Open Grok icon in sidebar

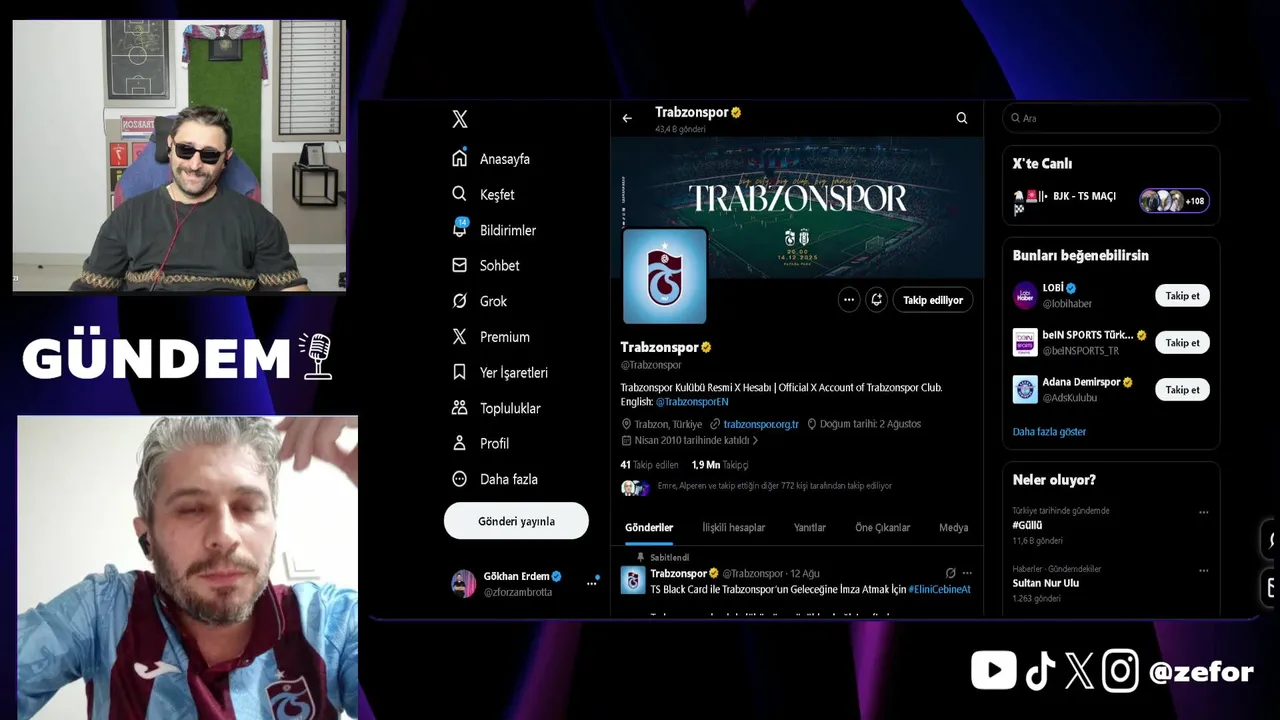[x=460, y=301]
